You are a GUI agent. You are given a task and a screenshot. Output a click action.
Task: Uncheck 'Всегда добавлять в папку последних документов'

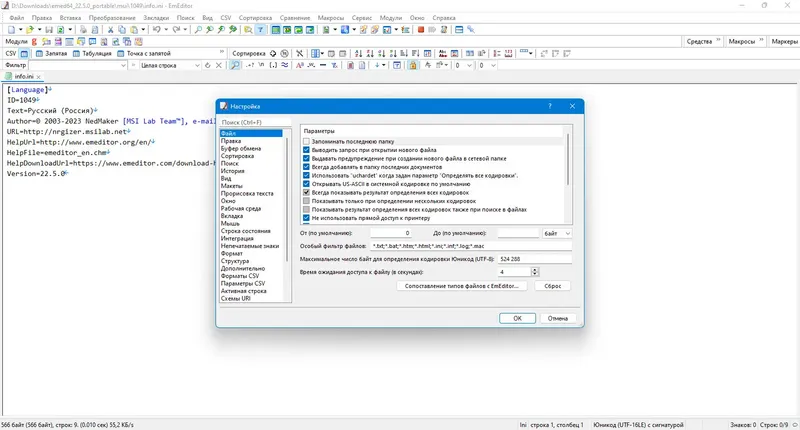click(x=306, y=167)
